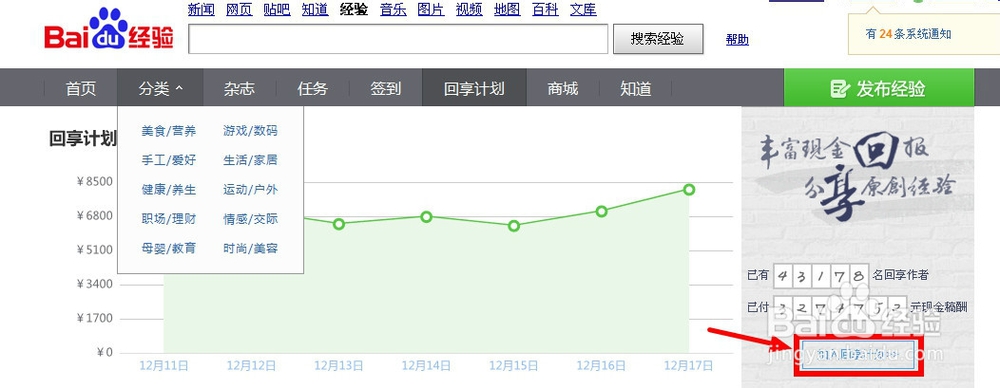Open the 文库 link

(584, 10)
